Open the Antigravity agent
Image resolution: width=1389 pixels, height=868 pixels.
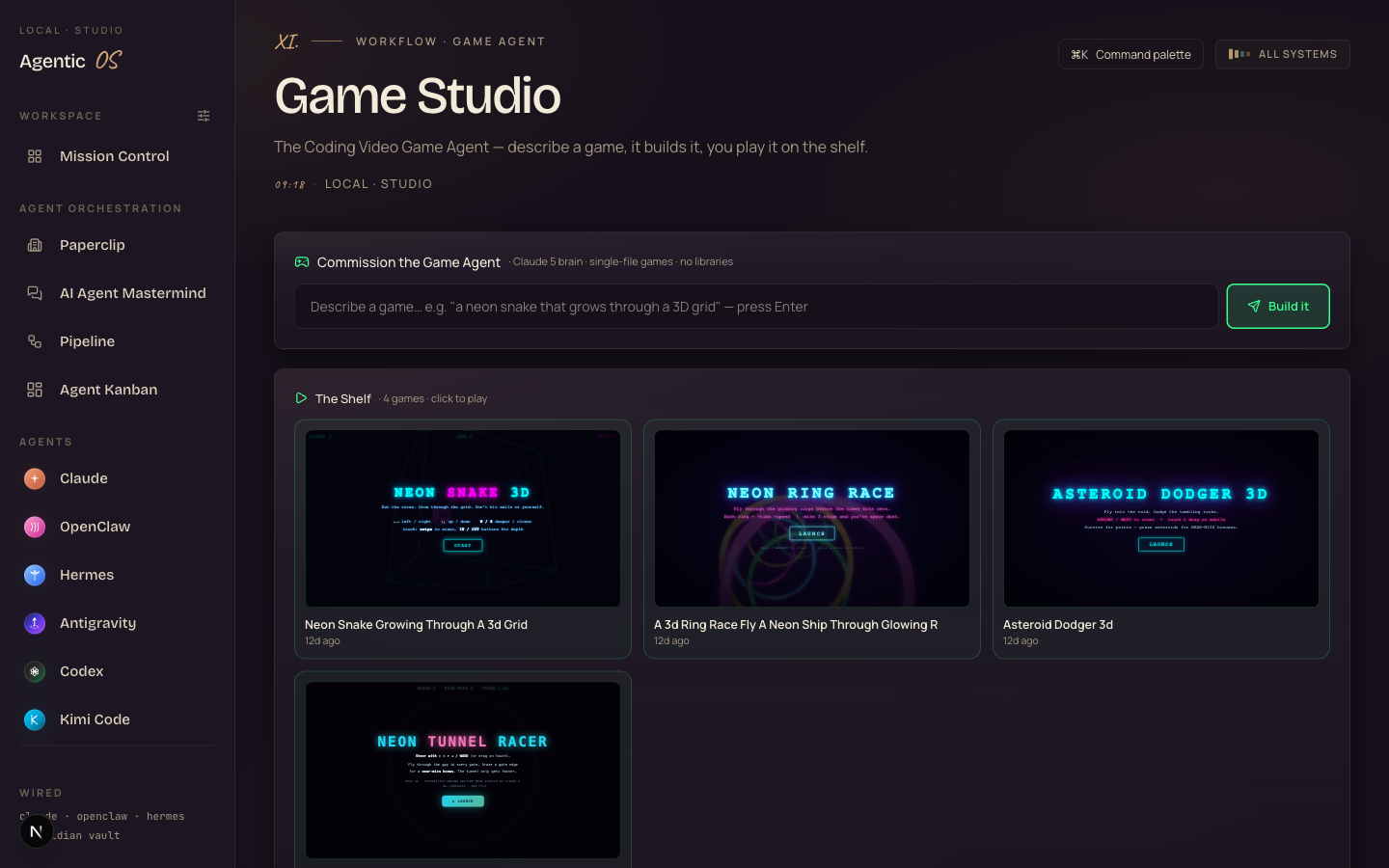pyautogui.click(x=118, y=623)
